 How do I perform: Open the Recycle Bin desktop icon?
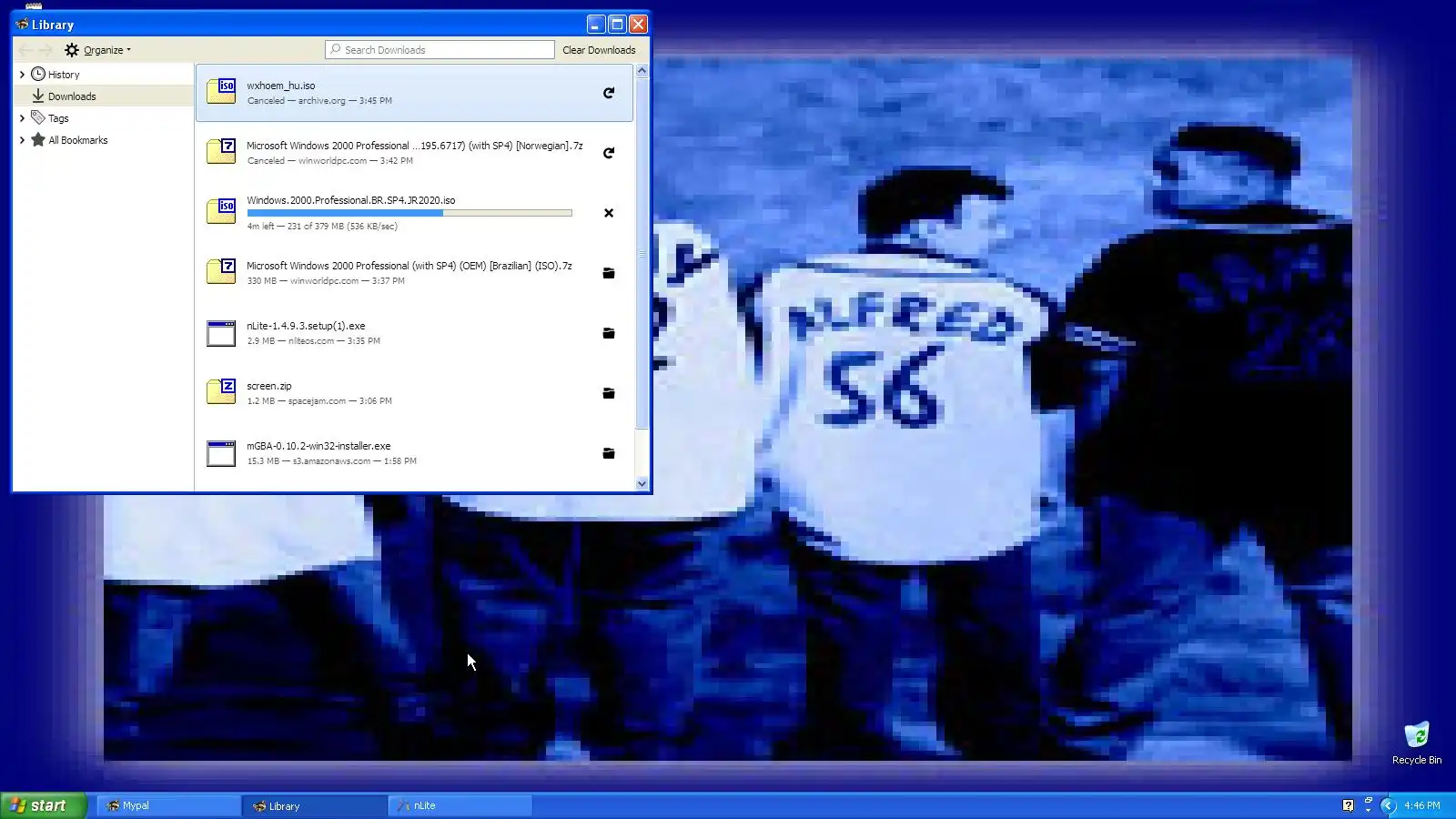tap(1417, 743)
